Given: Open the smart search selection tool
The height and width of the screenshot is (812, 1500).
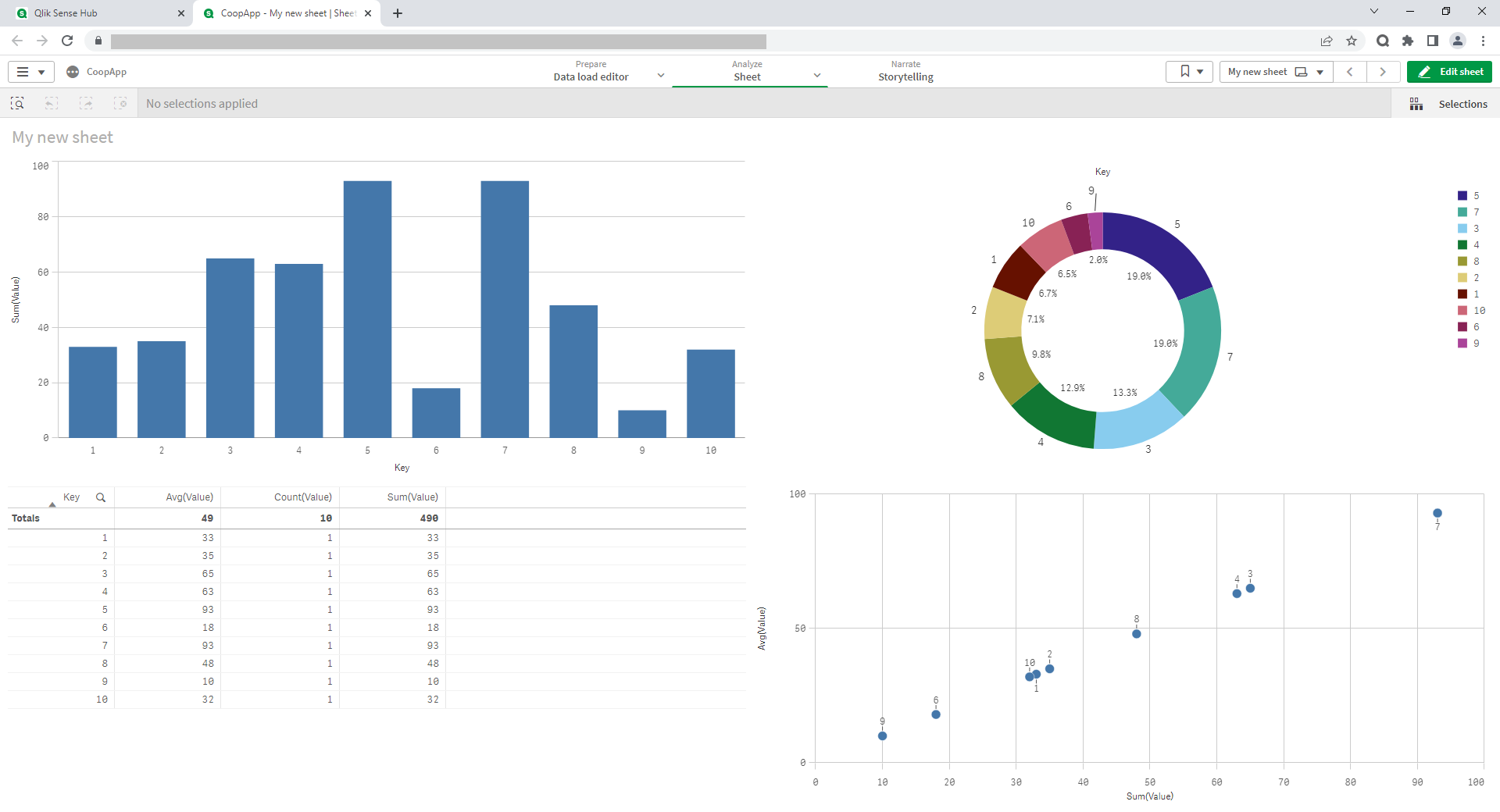Looking at the screenshot, I should (17, 104).
